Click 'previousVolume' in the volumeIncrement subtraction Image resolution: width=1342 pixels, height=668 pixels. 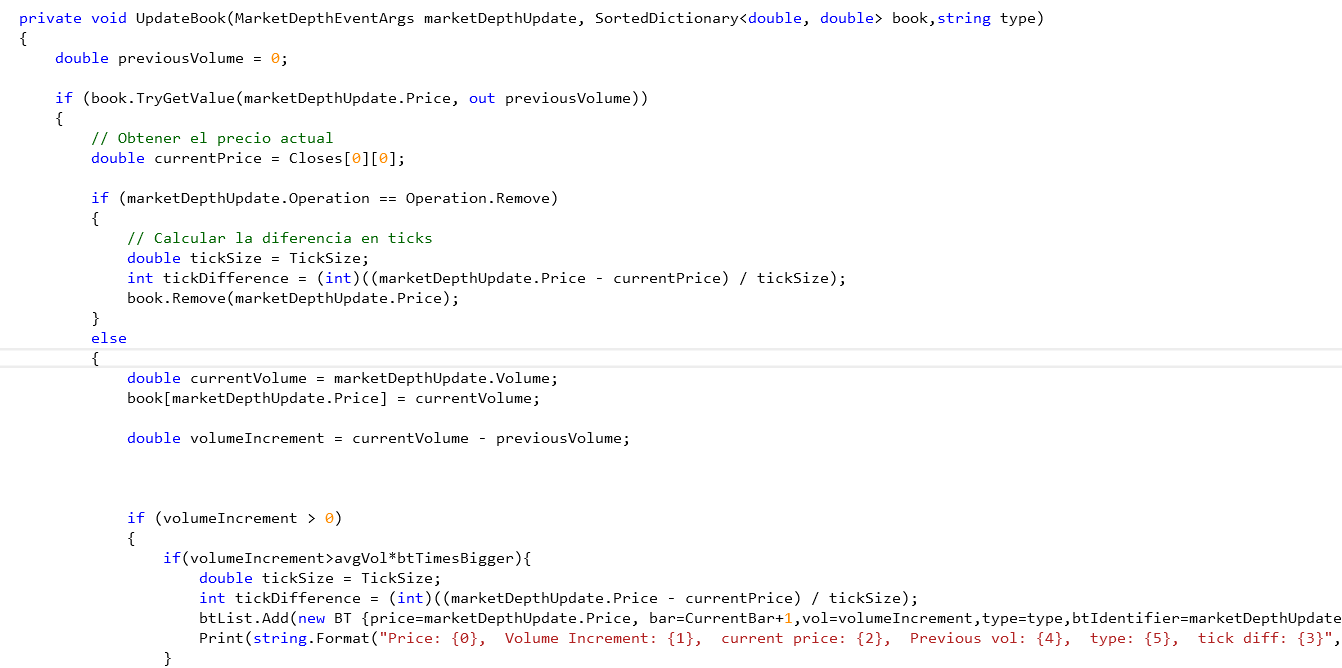[x=559, y=438]
